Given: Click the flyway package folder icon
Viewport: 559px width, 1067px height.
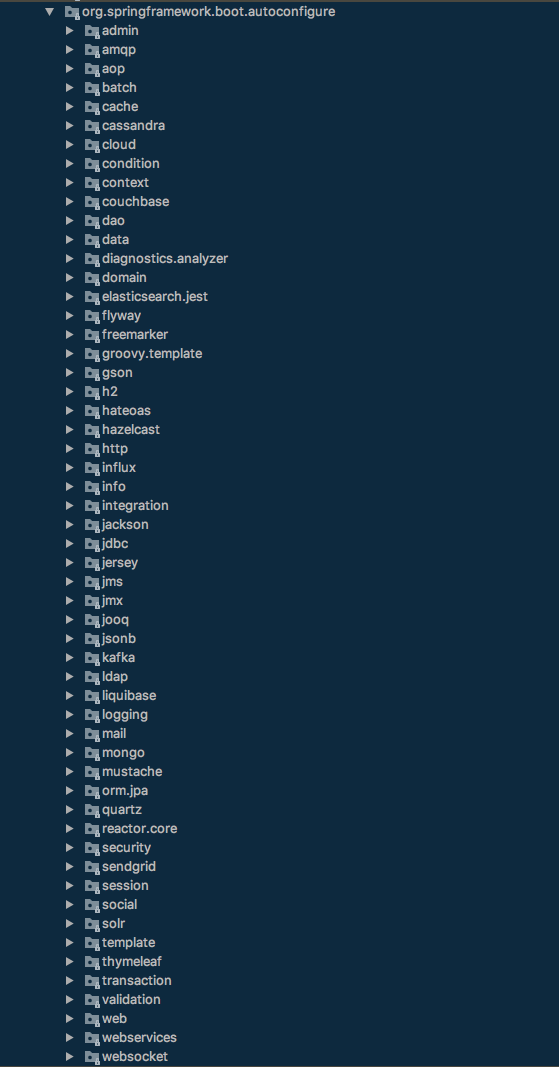Looking at the screenshot, I should pyautogui.click(x=92, y=316).
